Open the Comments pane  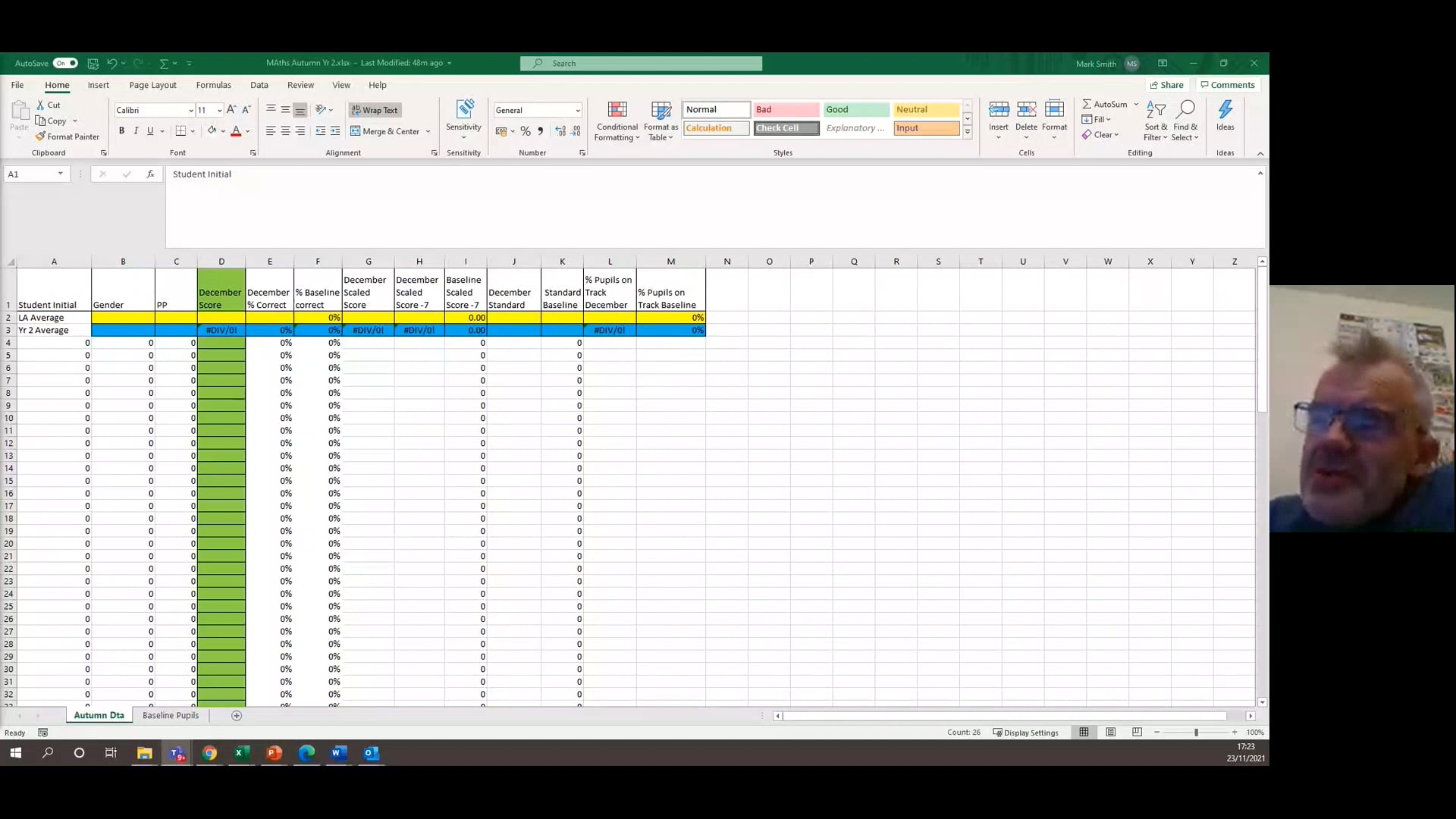(x=1226, y=84)
